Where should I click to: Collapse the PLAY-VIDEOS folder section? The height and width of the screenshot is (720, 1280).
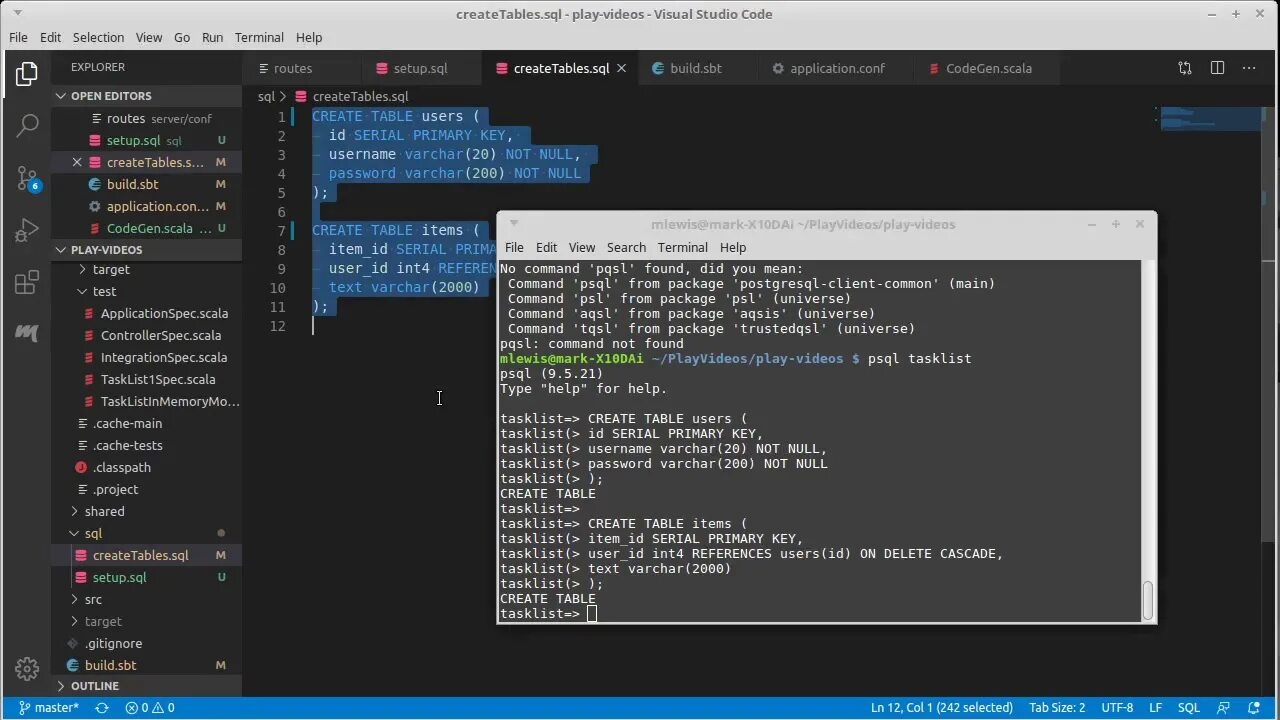pyautogui.click(x=146, y=250)
